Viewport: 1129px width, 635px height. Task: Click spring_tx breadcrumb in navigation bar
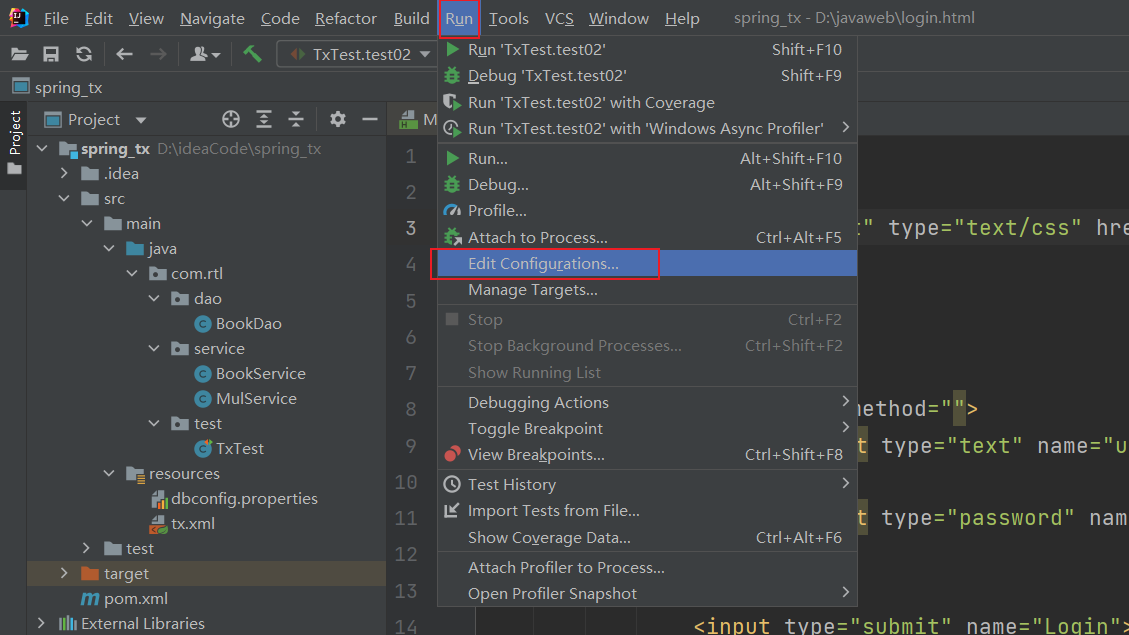68,88
